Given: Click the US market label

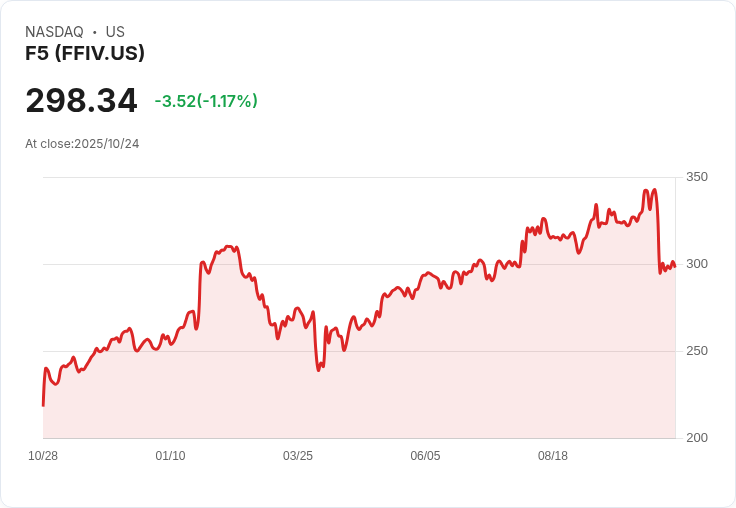Looking at the screenshot, I should point(115,32).
